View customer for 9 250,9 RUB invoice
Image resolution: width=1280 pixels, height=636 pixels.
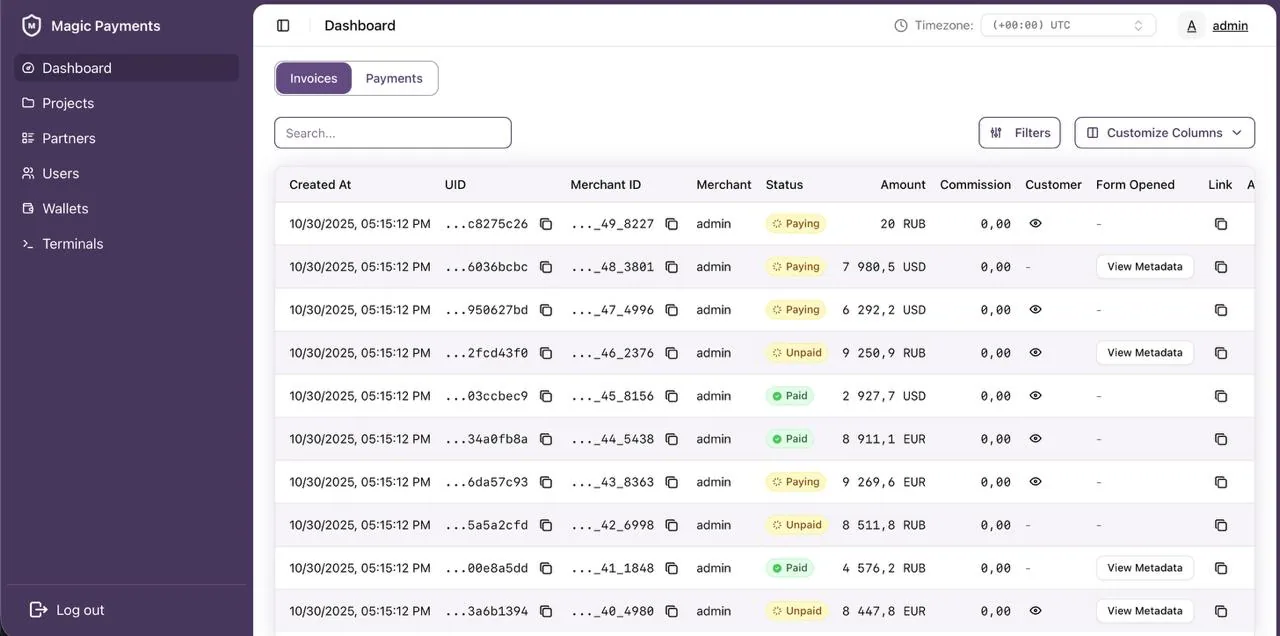pyautogui.click(x=1035, y=353)
